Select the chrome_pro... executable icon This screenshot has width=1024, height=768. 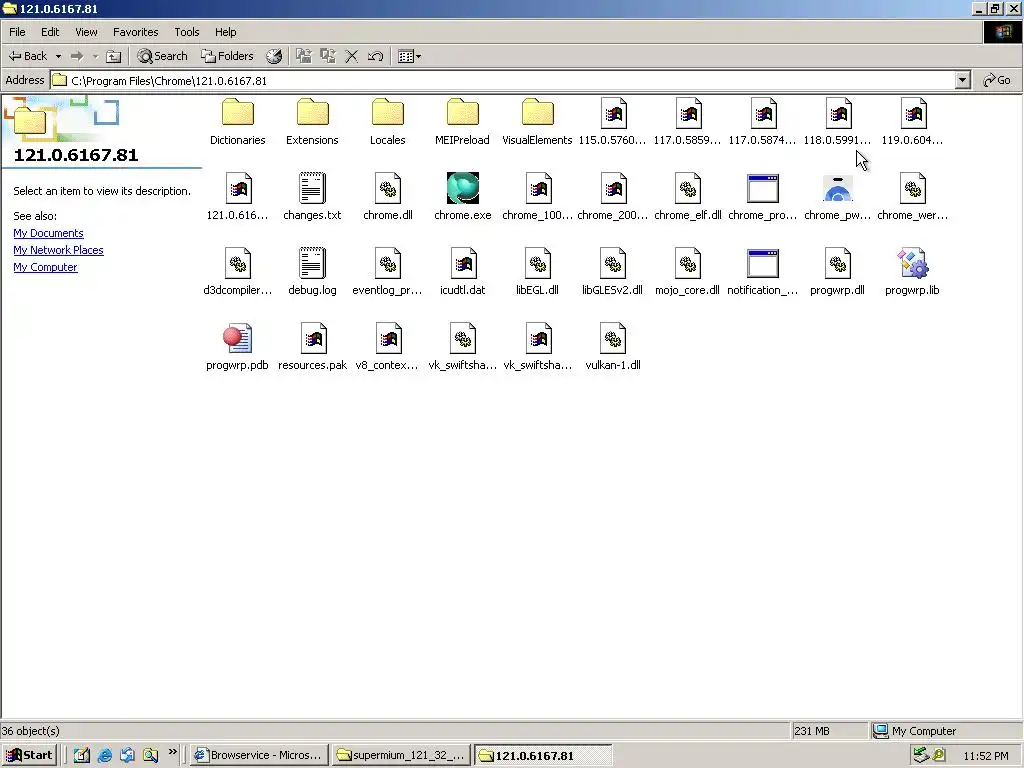[x=763, y=189]
